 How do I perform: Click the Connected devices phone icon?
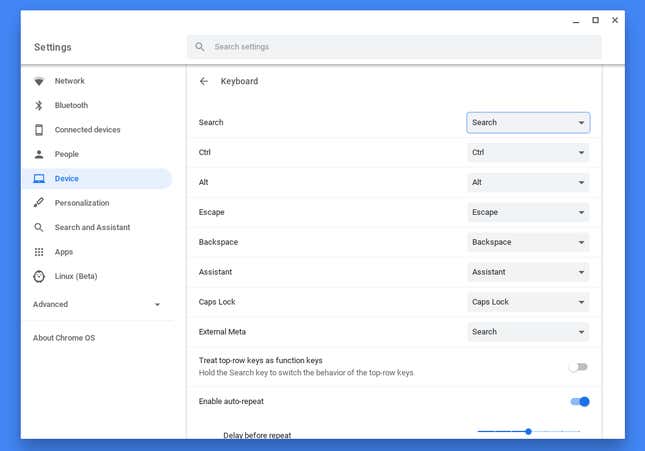click(x=39, y=130)
